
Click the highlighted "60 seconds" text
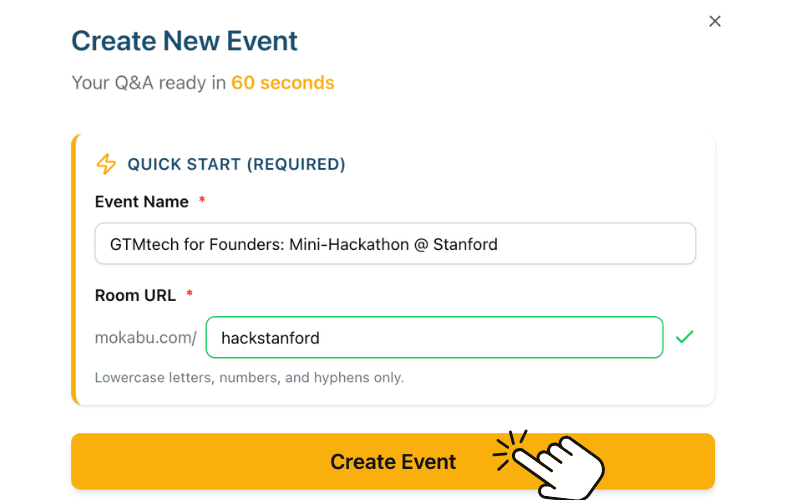click(283, 83)
